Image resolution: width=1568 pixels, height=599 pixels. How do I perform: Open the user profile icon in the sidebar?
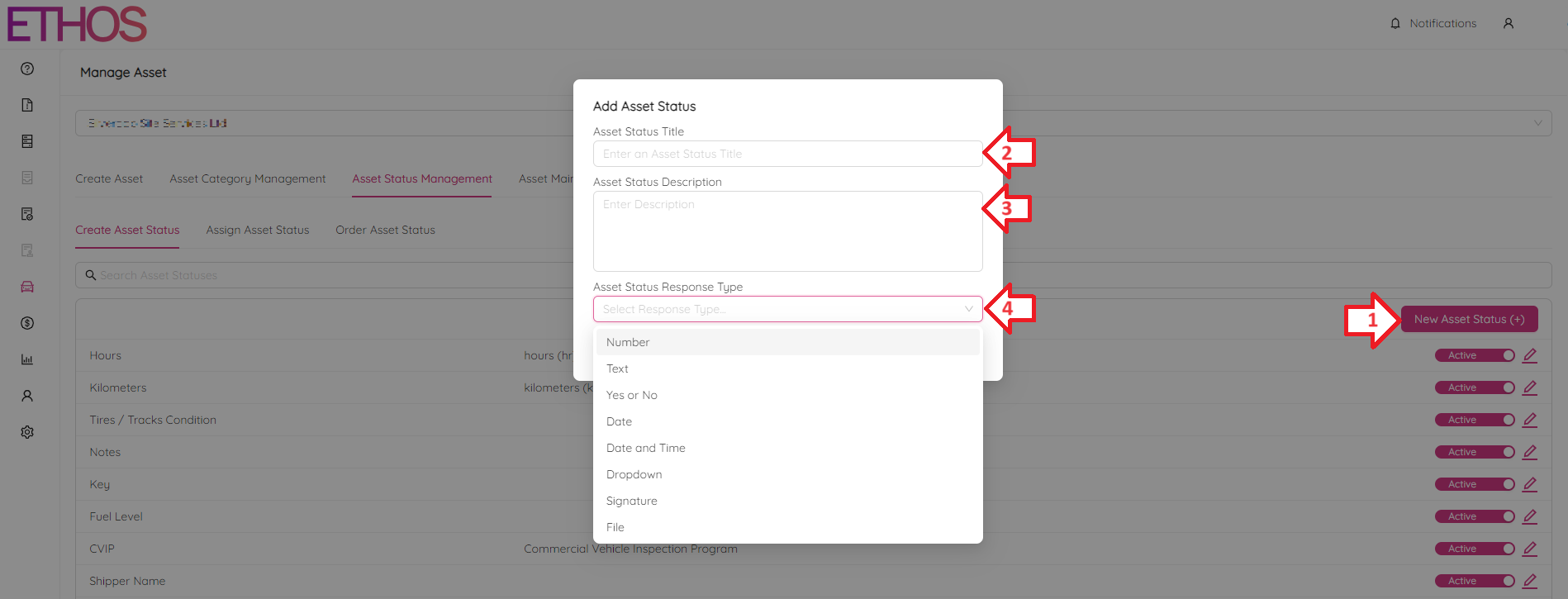point(27,396)
